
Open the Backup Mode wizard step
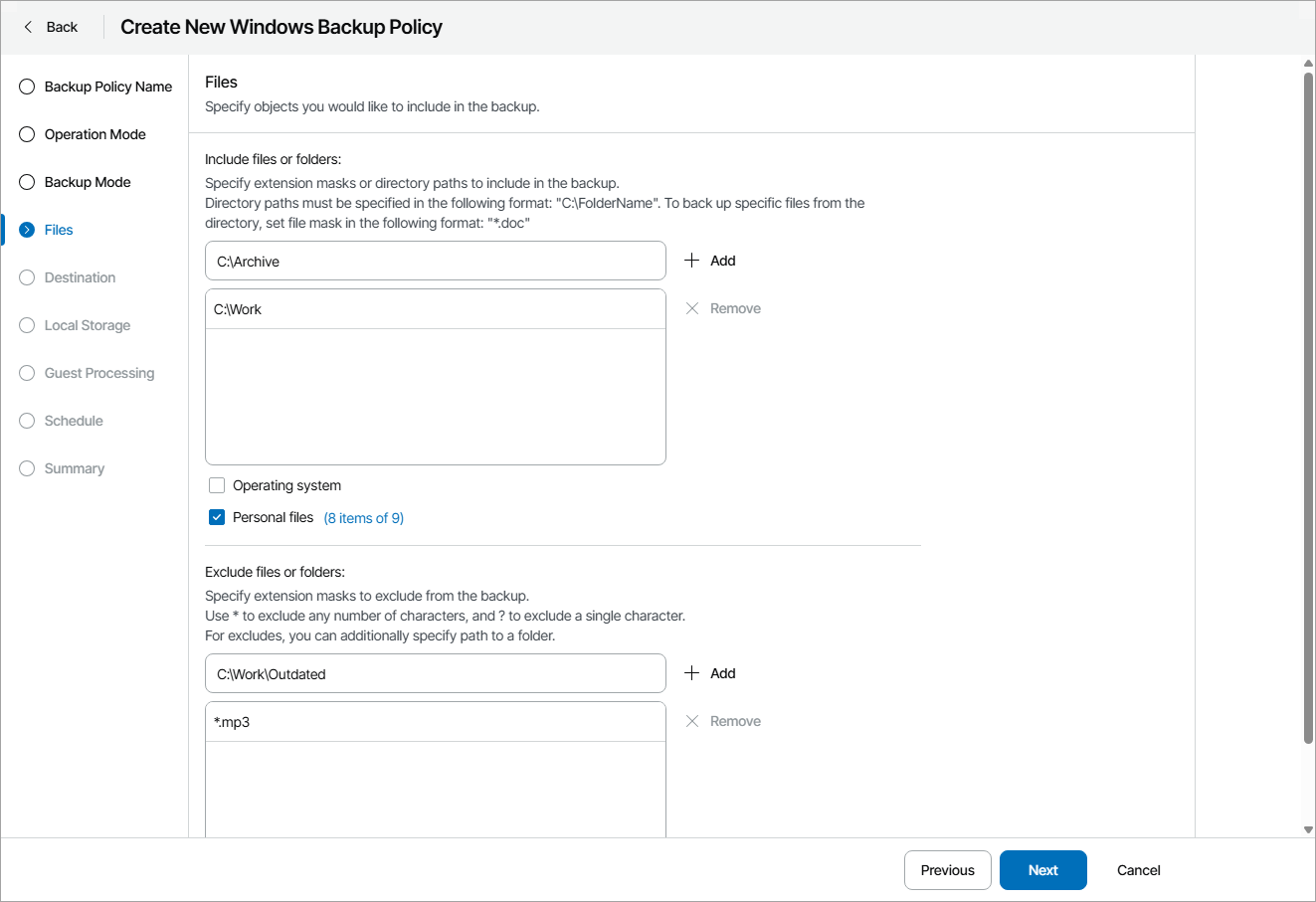pyautogui.click(x=88, y=182)
